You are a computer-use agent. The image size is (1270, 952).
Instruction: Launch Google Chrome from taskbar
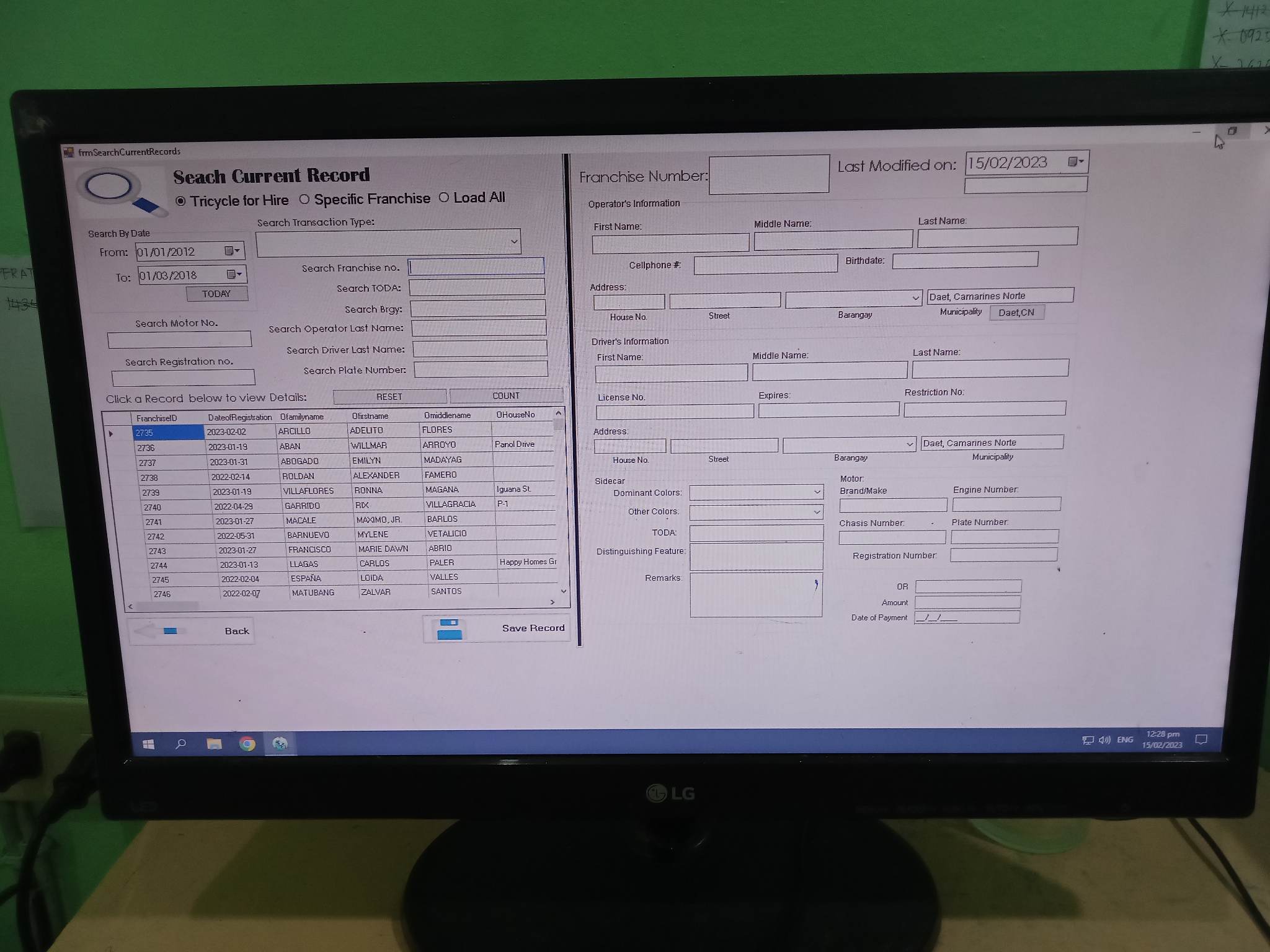[247, 744]
